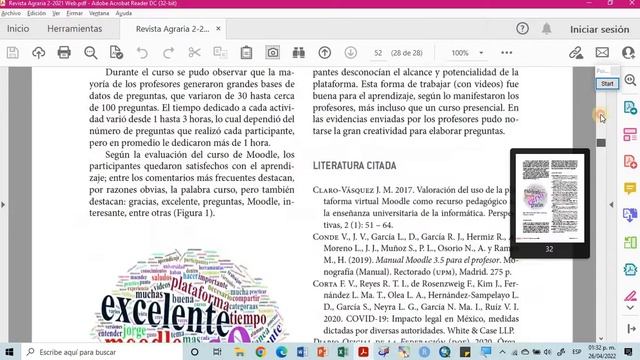
Task: Click the Paste clipboard icon
Action: pyautogui.click(x=246, y=53)
